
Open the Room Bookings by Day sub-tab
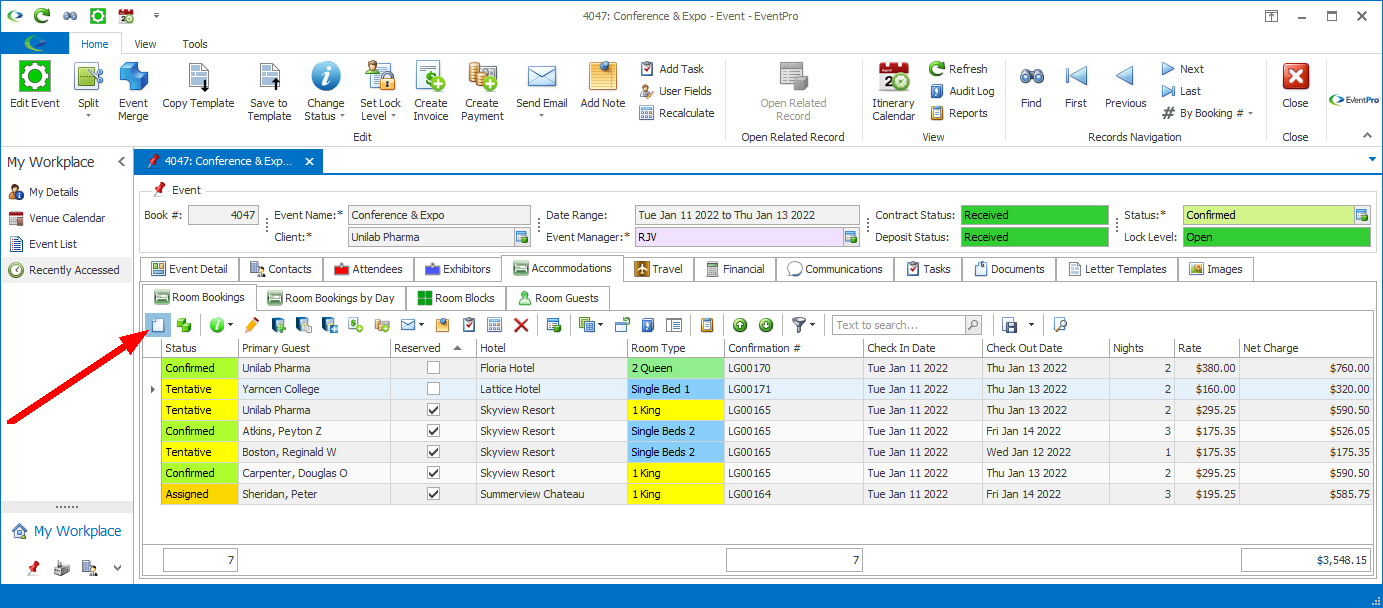[x=331, y=298]
